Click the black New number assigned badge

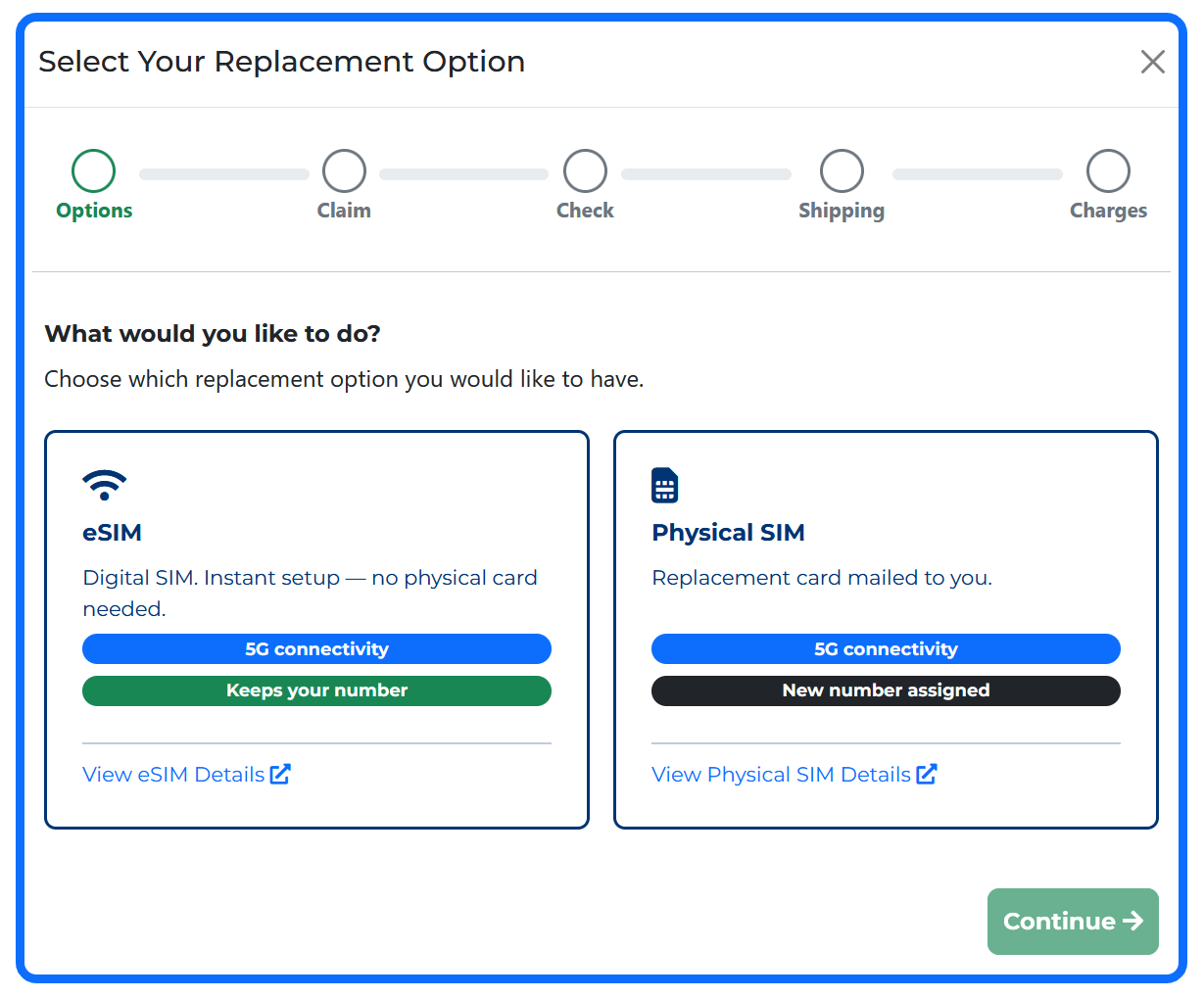click(x=886, y=690)
